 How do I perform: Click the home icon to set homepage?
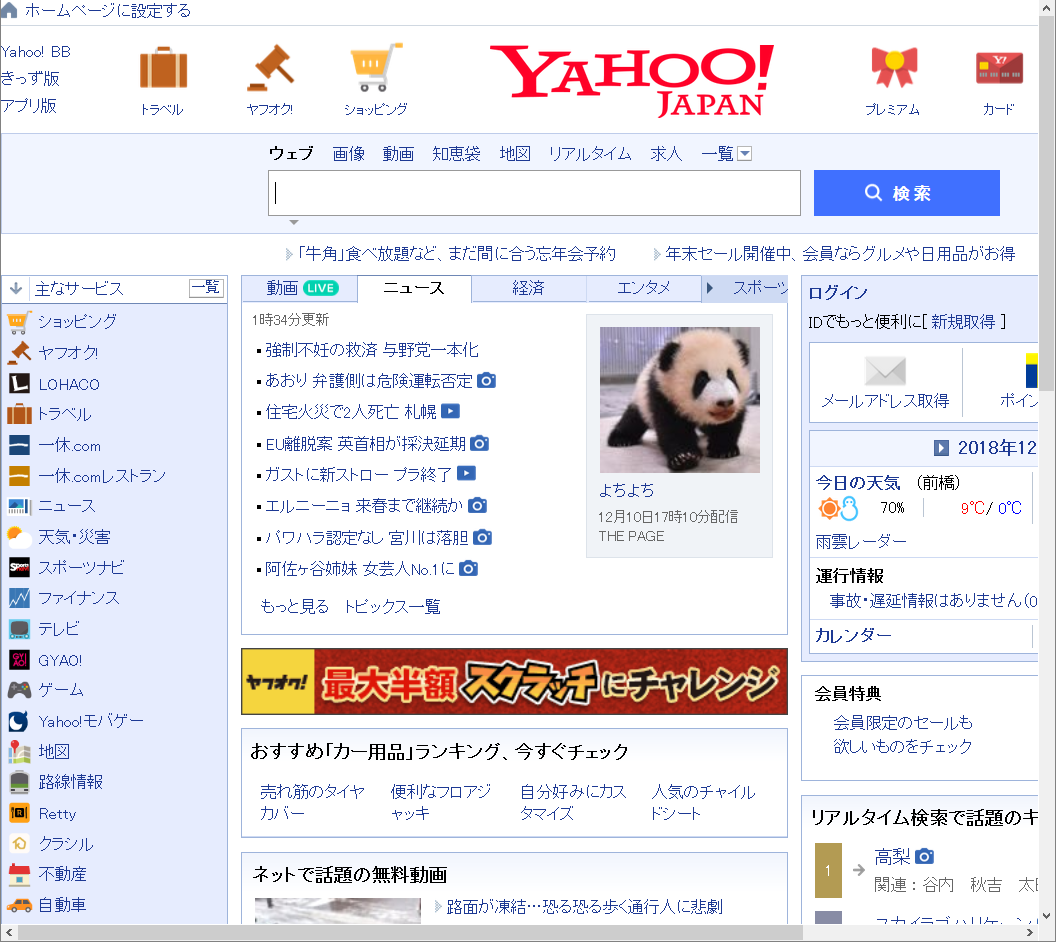(x=10, y=11)
